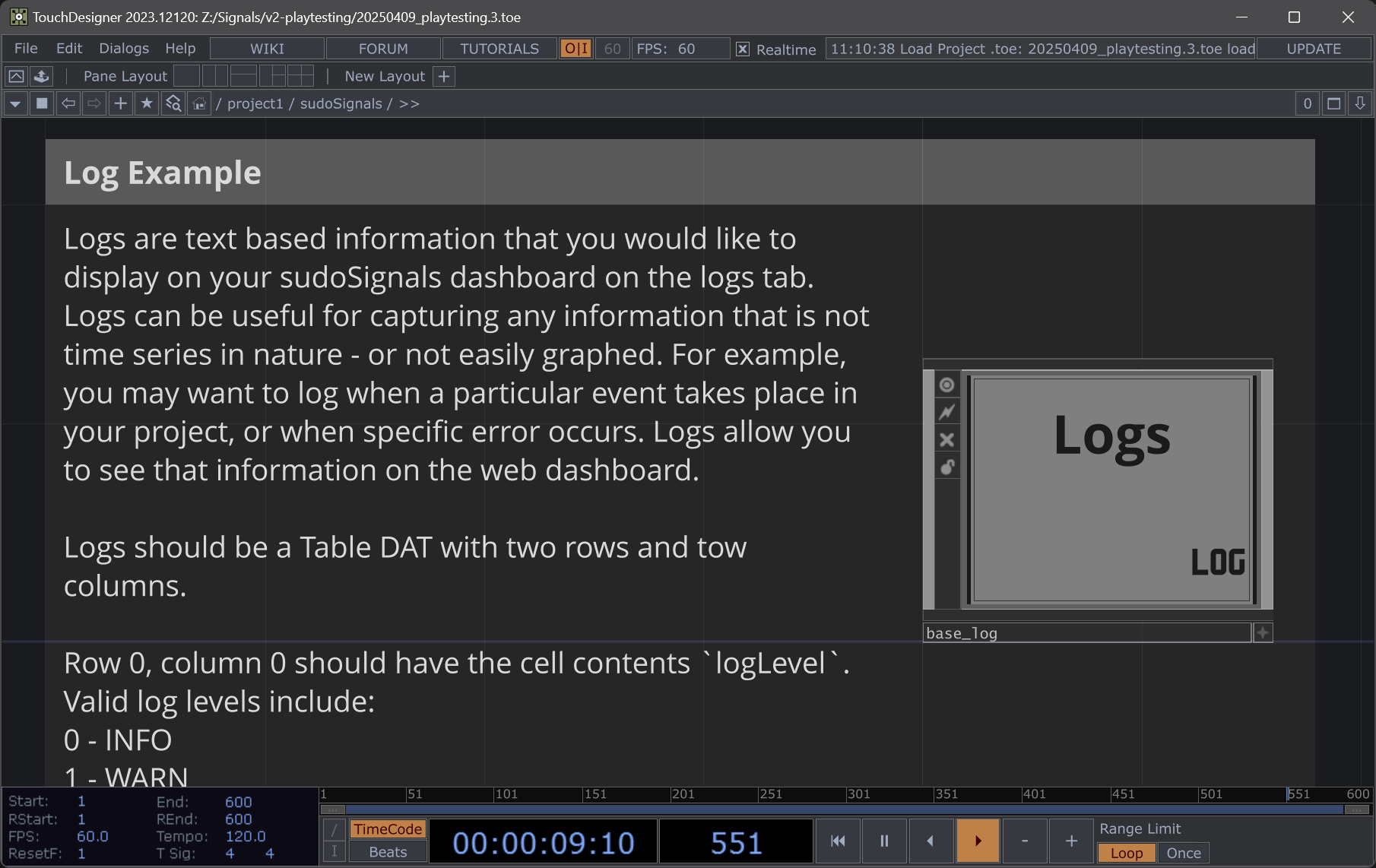Expand the path >> chevrons
The height and width of the screenshot is (868, 1376).
point(409,103)
